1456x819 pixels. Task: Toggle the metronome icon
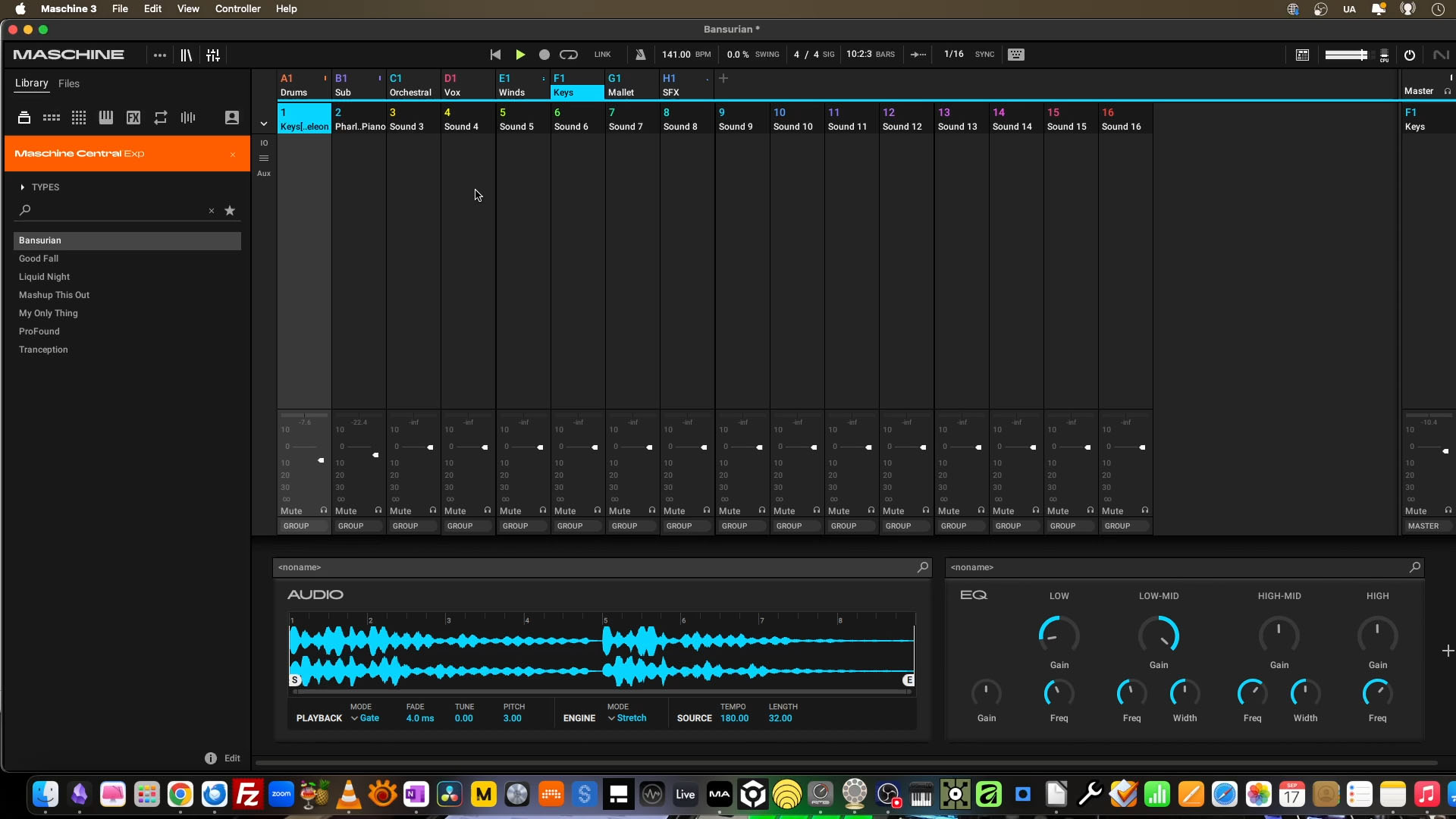point(641,55)
